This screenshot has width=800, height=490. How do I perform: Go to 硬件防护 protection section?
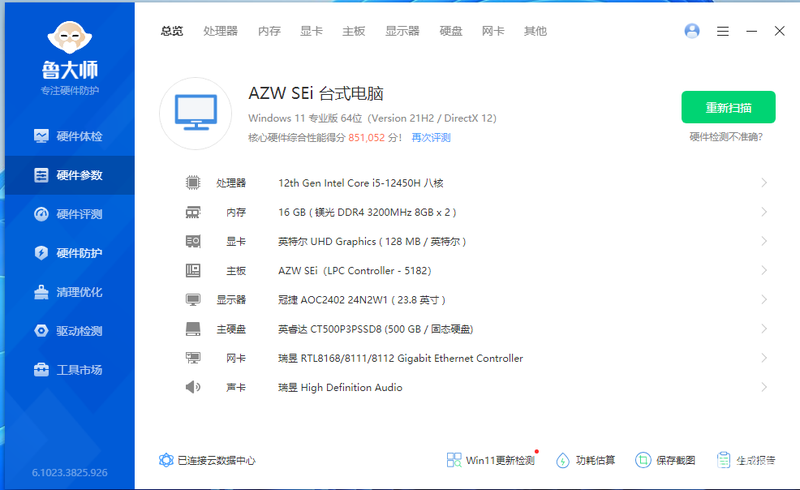click(69, 253)
